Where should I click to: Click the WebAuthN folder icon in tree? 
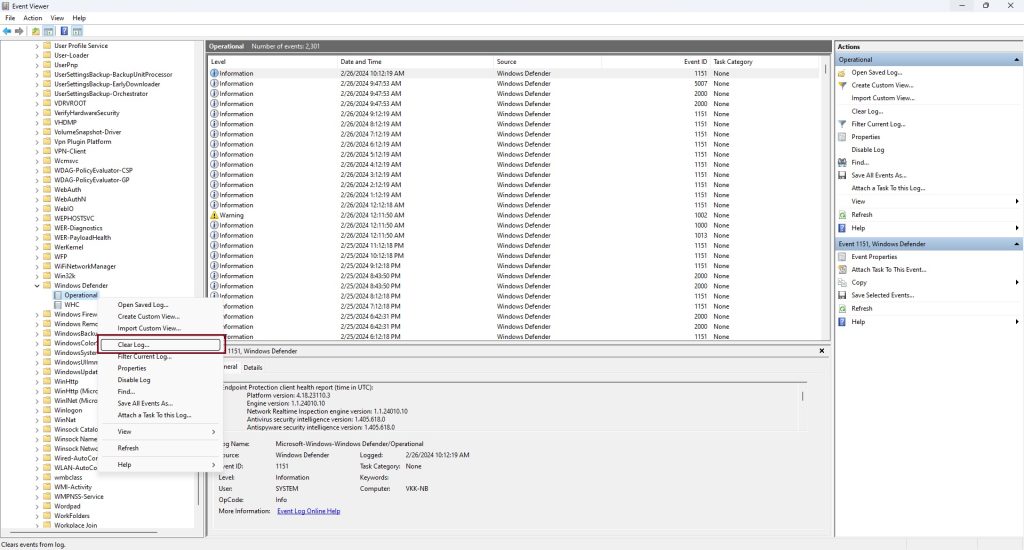point(47,199)
